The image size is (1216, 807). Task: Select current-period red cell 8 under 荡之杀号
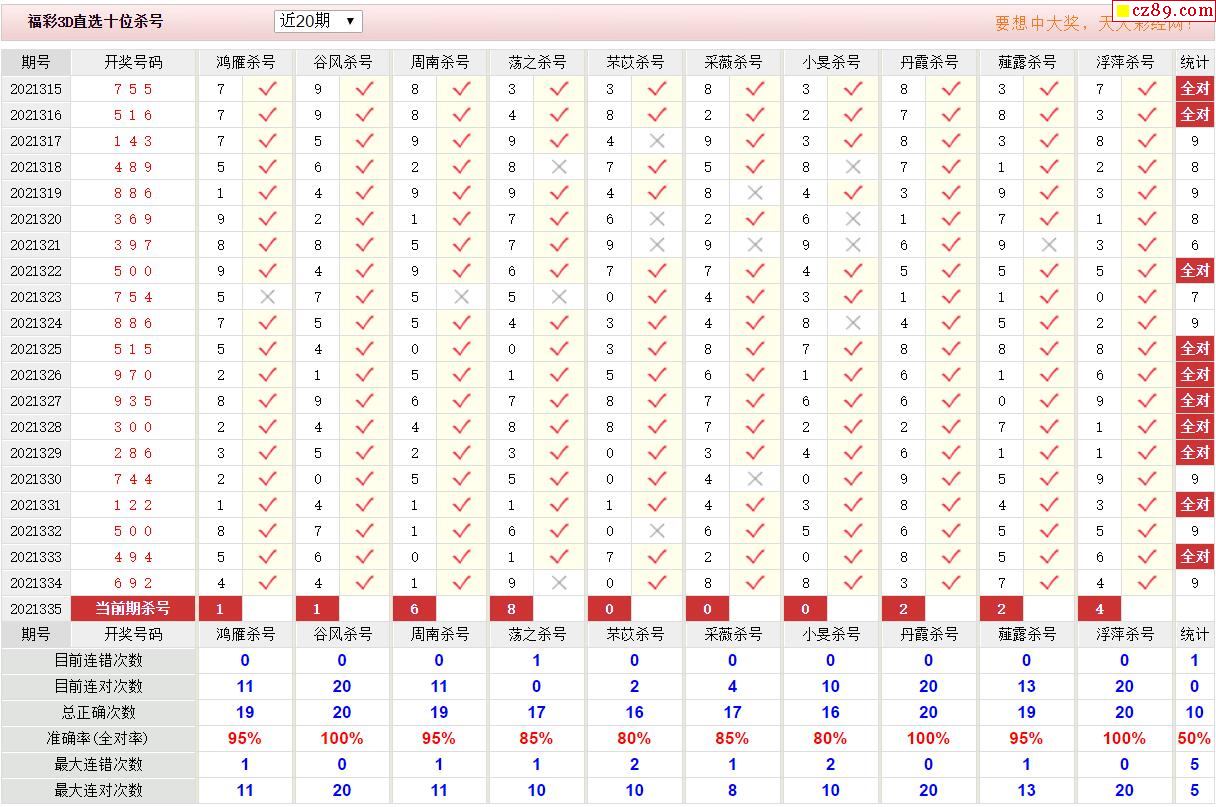point(511,609)
